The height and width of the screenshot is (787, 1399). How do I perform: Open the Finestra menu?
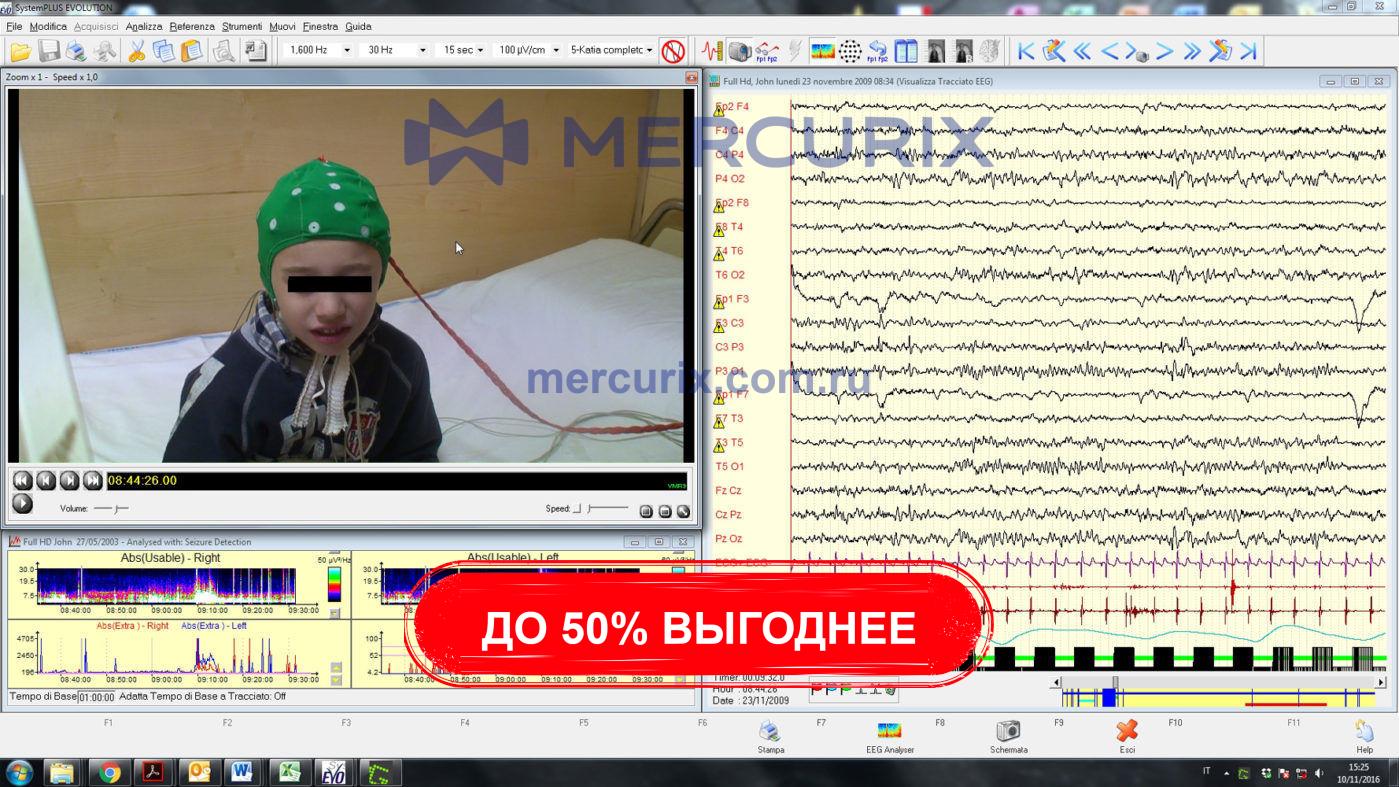click(320, 26)
